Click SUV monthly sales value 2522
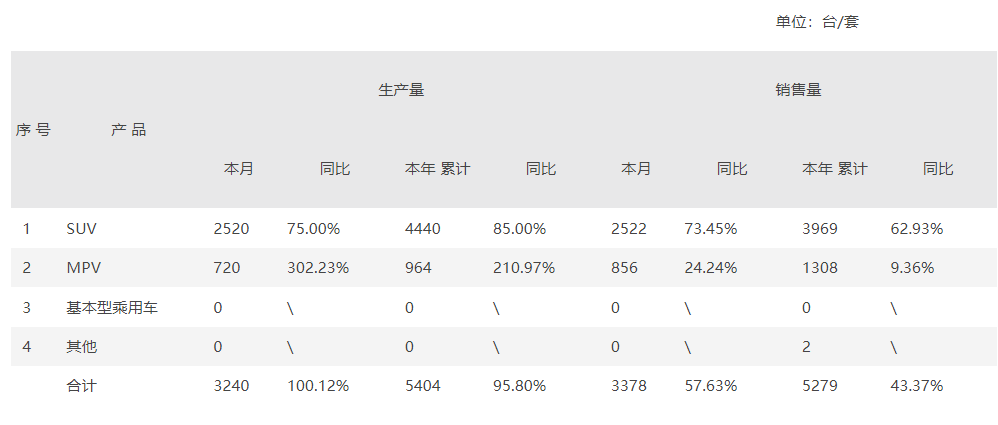Screen dimensions: 998x425 click(x=628, y=229)
